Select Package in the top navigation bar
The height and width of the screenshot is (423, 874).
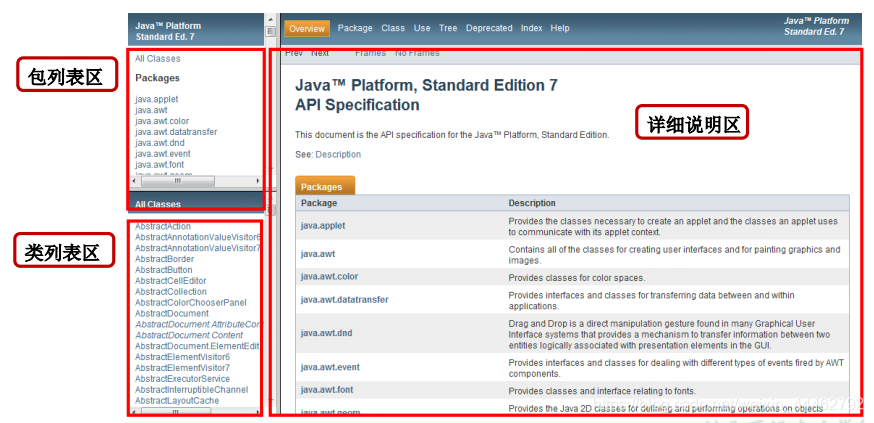(x=355, y=28)
